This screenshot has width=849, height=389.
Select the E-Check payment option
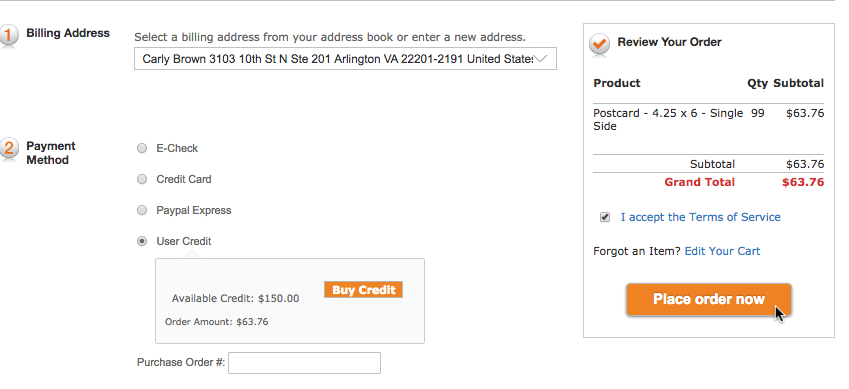click(x=142, y=148)
